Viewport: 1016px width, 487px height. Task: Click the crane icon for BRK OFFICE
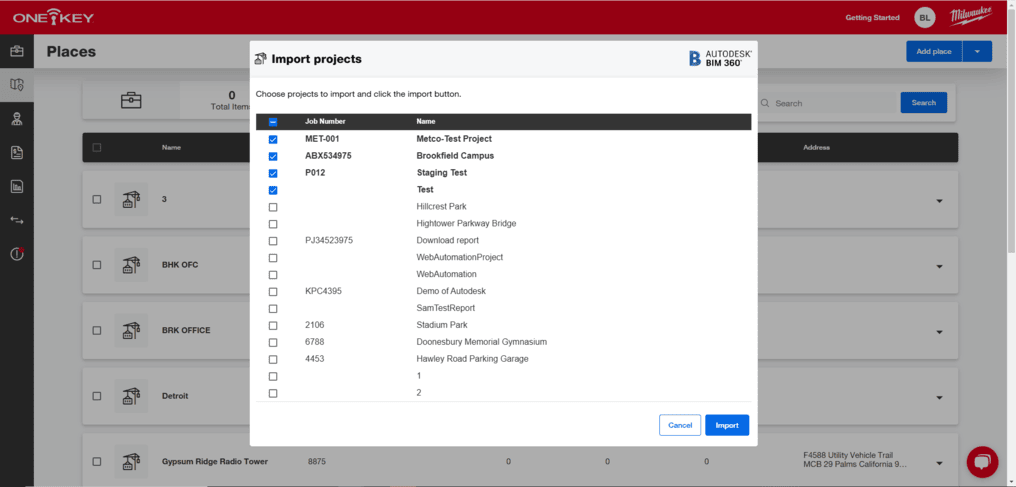coord(131,330)
